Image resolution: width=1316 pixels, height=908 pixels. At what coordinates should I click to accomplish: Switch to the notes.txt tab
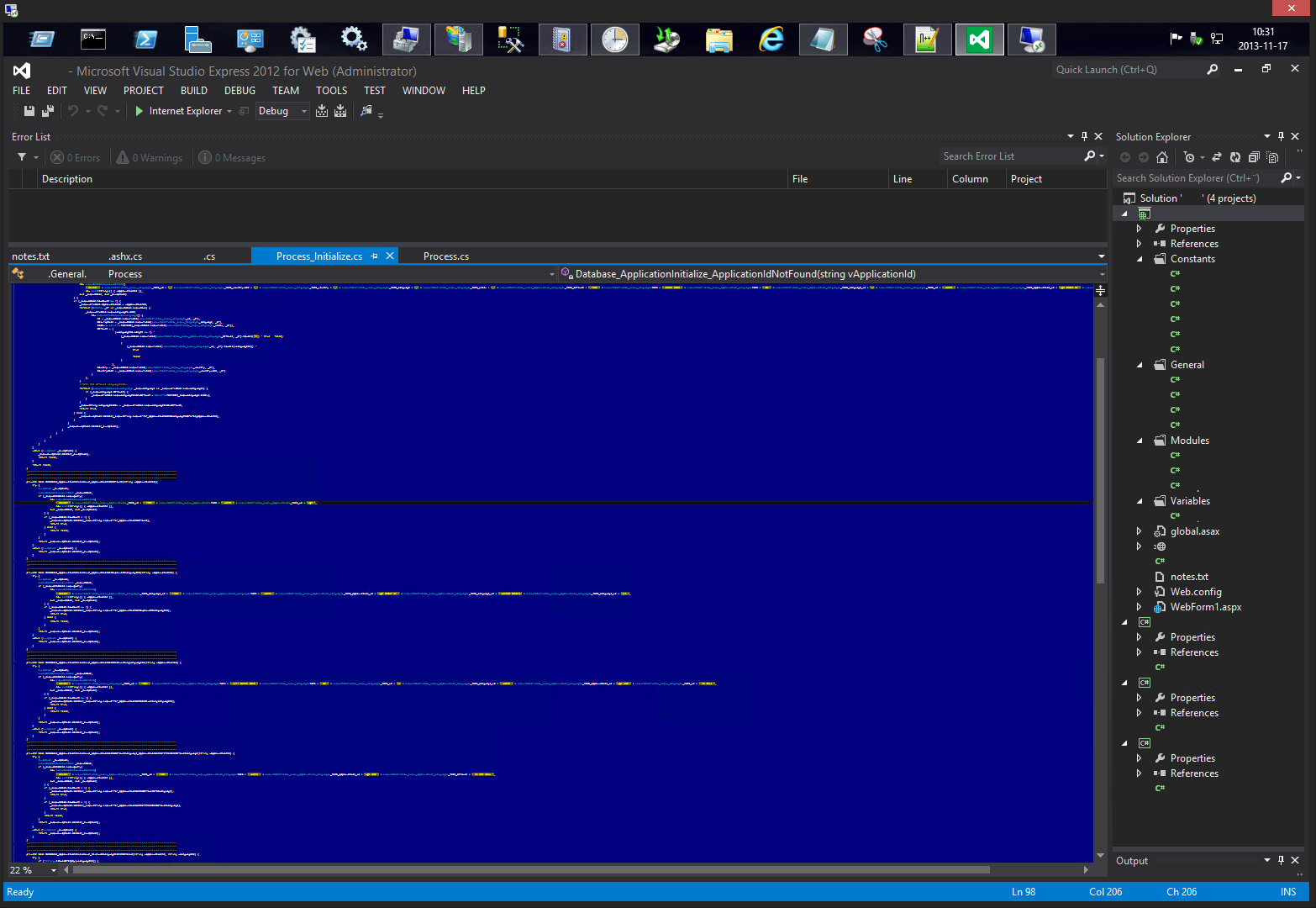pos(31,256)
